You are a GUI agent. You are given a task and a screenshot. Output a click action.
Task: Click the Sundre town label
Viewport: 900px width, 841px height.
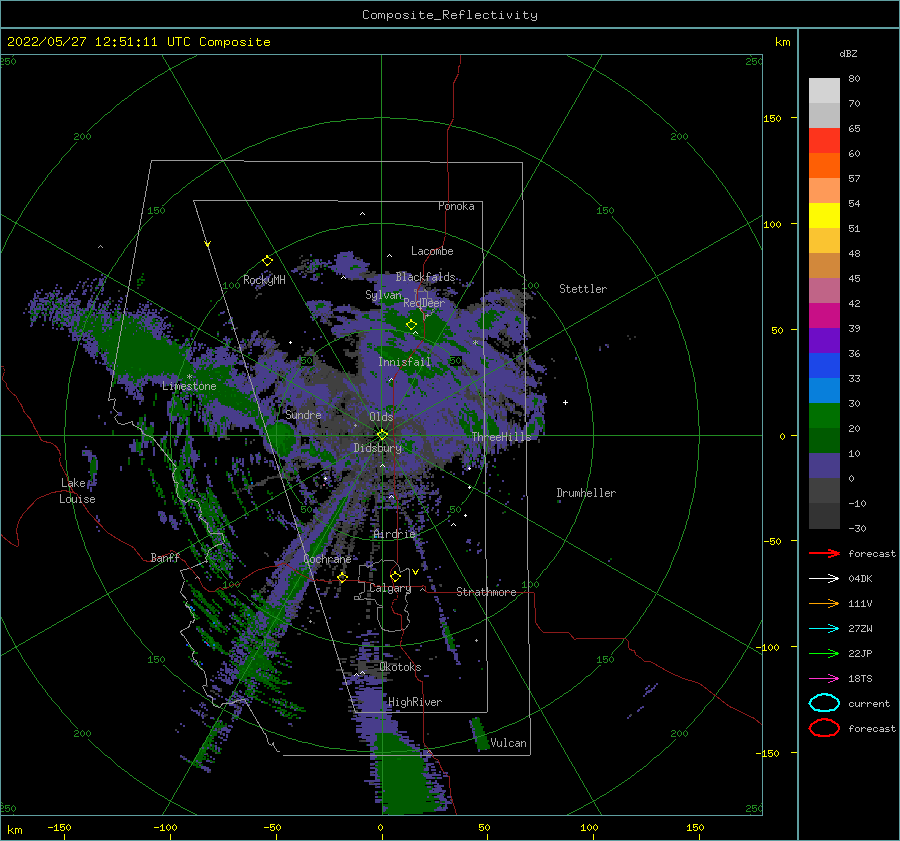(x=303, y=414)
